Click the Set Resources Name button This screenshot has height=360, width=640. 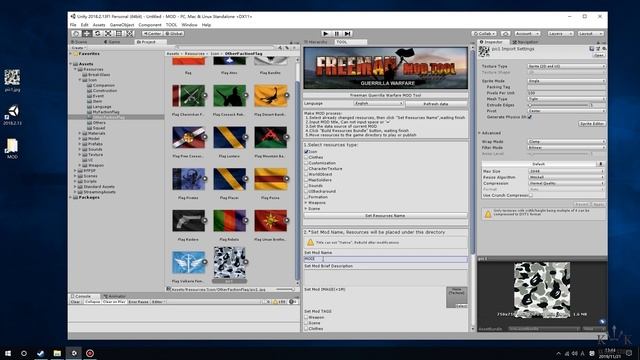click(385, 216)
